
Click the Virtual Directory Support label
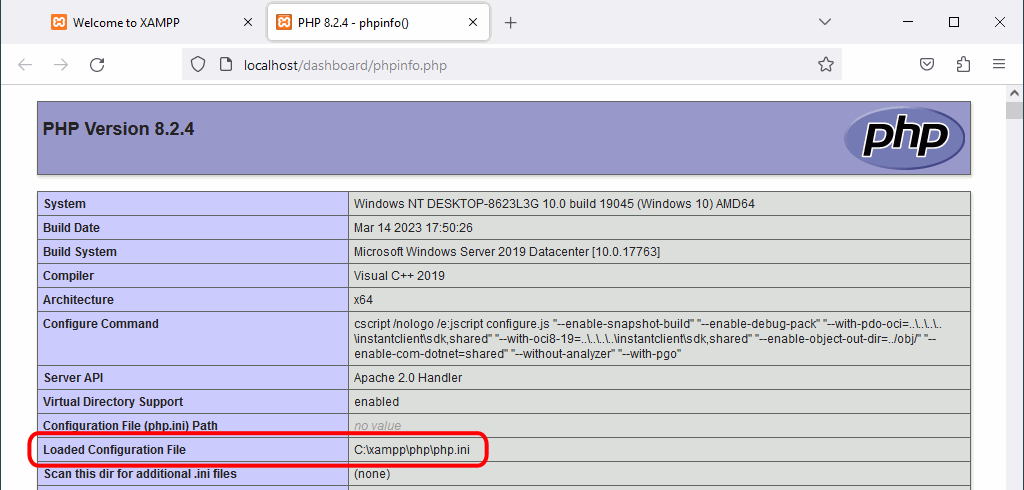coord(113,402)
